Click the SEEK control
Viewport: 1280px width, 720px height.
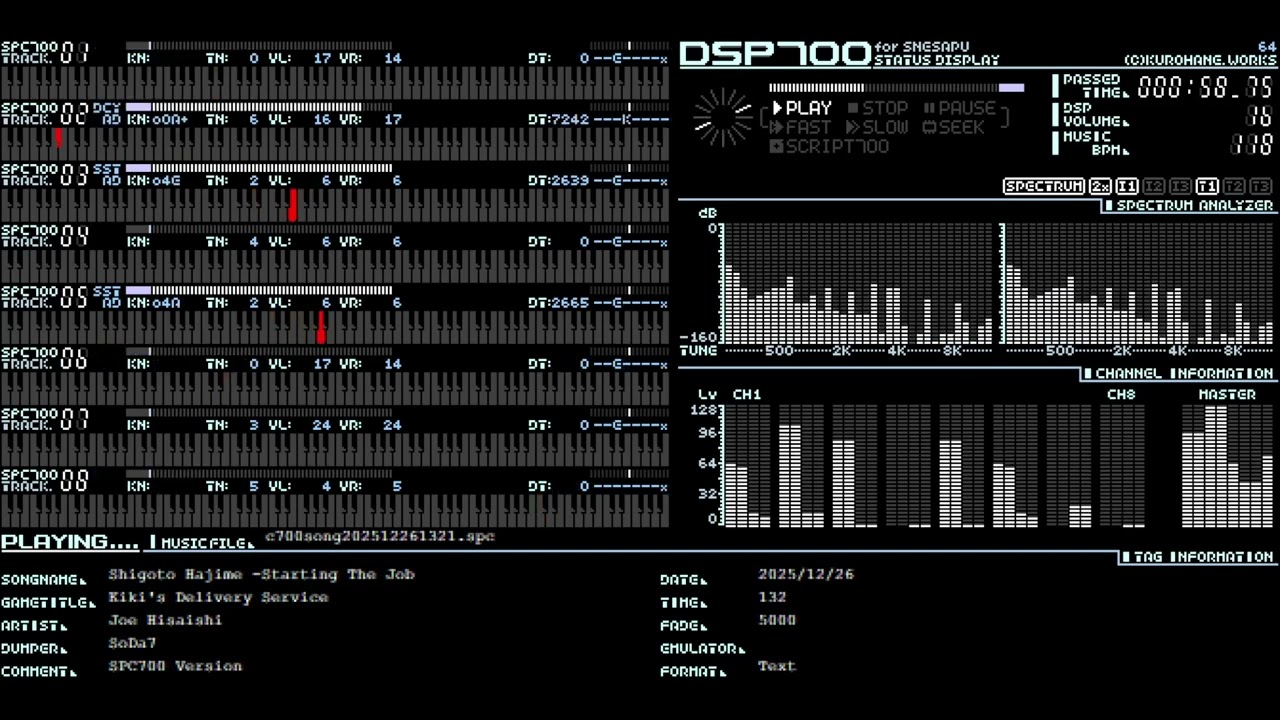point(953,127)
